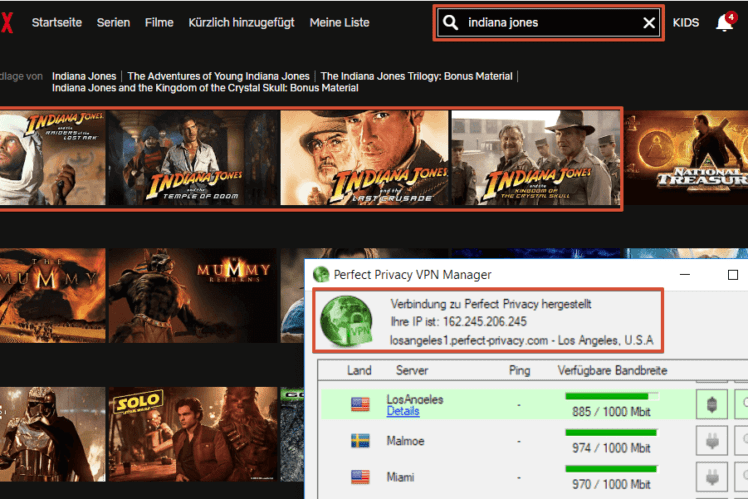Sort by the Ping column header

pos(519,371)
